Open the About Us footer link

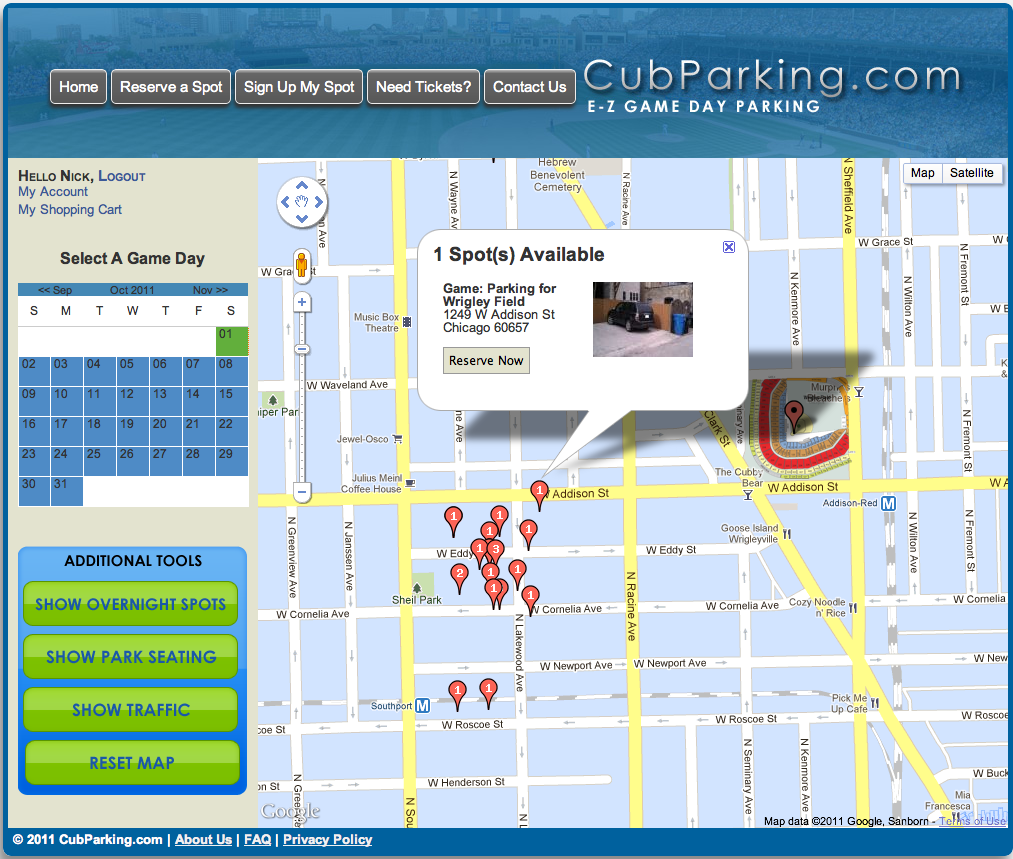(x=204, y=840)
